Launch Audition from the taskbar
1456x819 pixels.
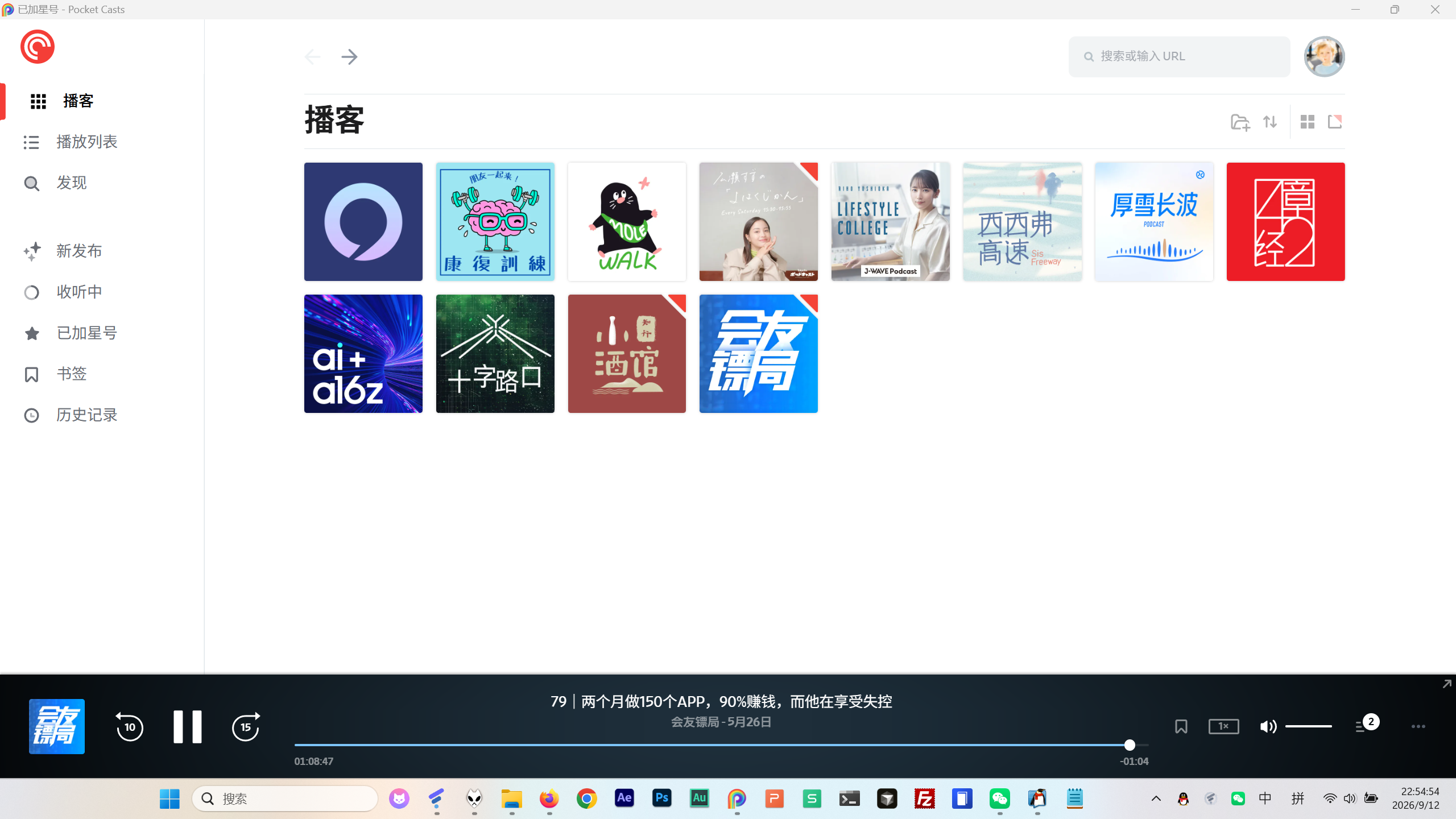coord(699,799)
